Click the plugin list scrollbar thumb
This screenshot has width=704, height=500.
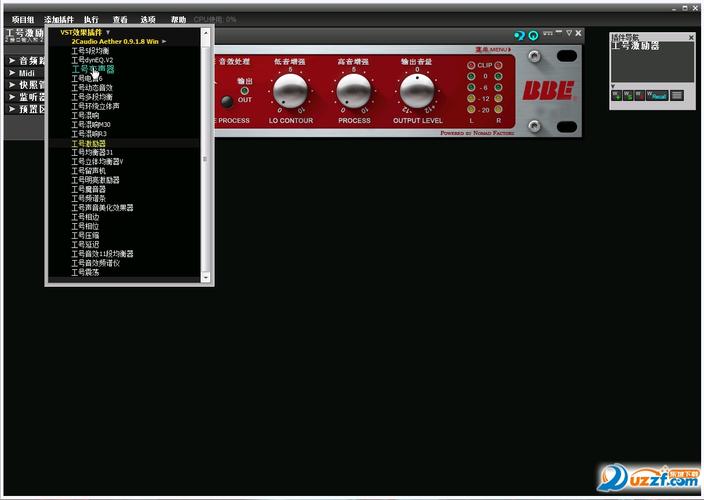pos(205,159)
